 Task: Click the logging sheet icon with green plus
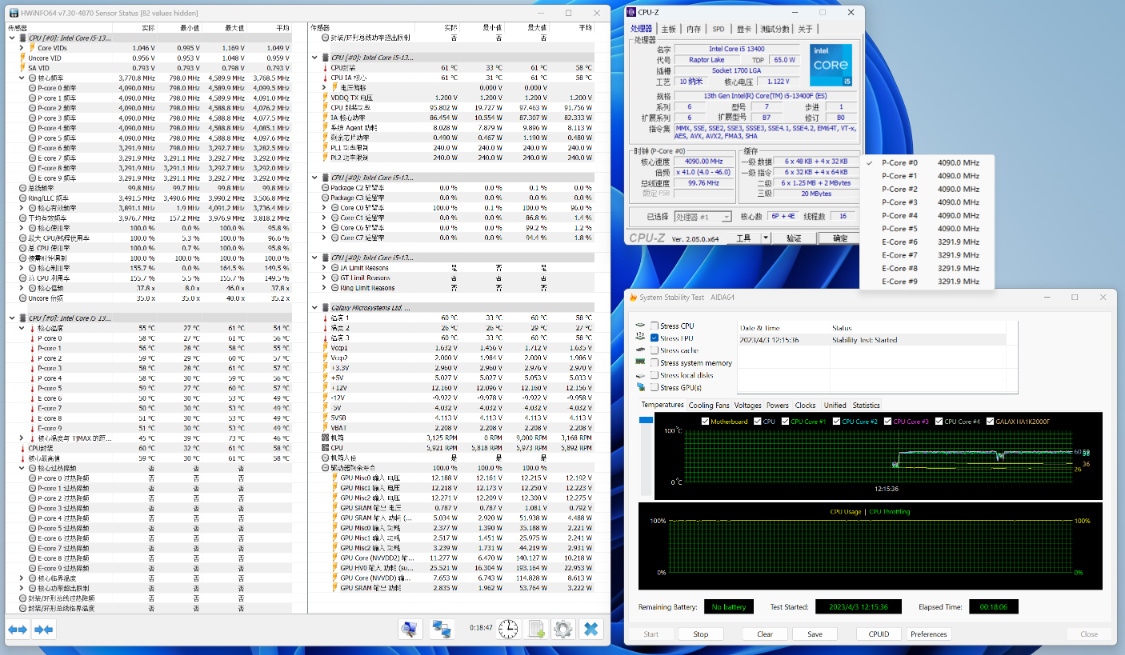(x=536, y=629)
